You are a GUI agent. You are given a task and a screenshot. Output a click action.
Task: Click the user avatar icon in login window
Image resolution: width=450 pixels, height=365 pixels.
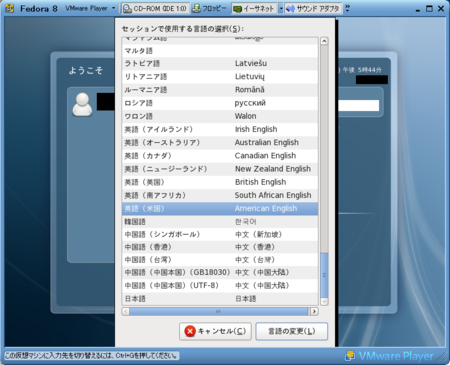point(82,104)
